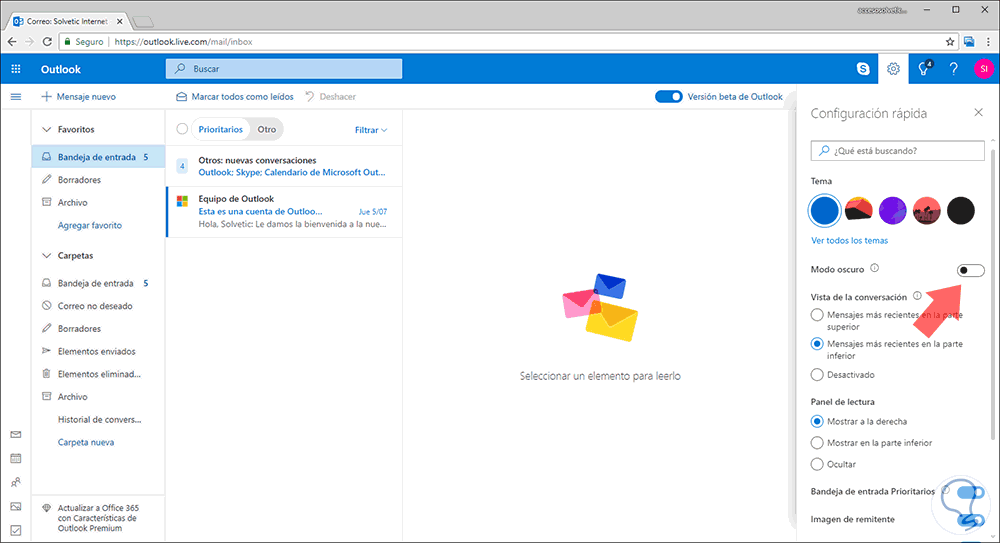Image resolution: width=1000 pixels, height=543 pixels.
Task: Select Mensajes más recientes en la parte superior
Action: click(x=817, y=315)
